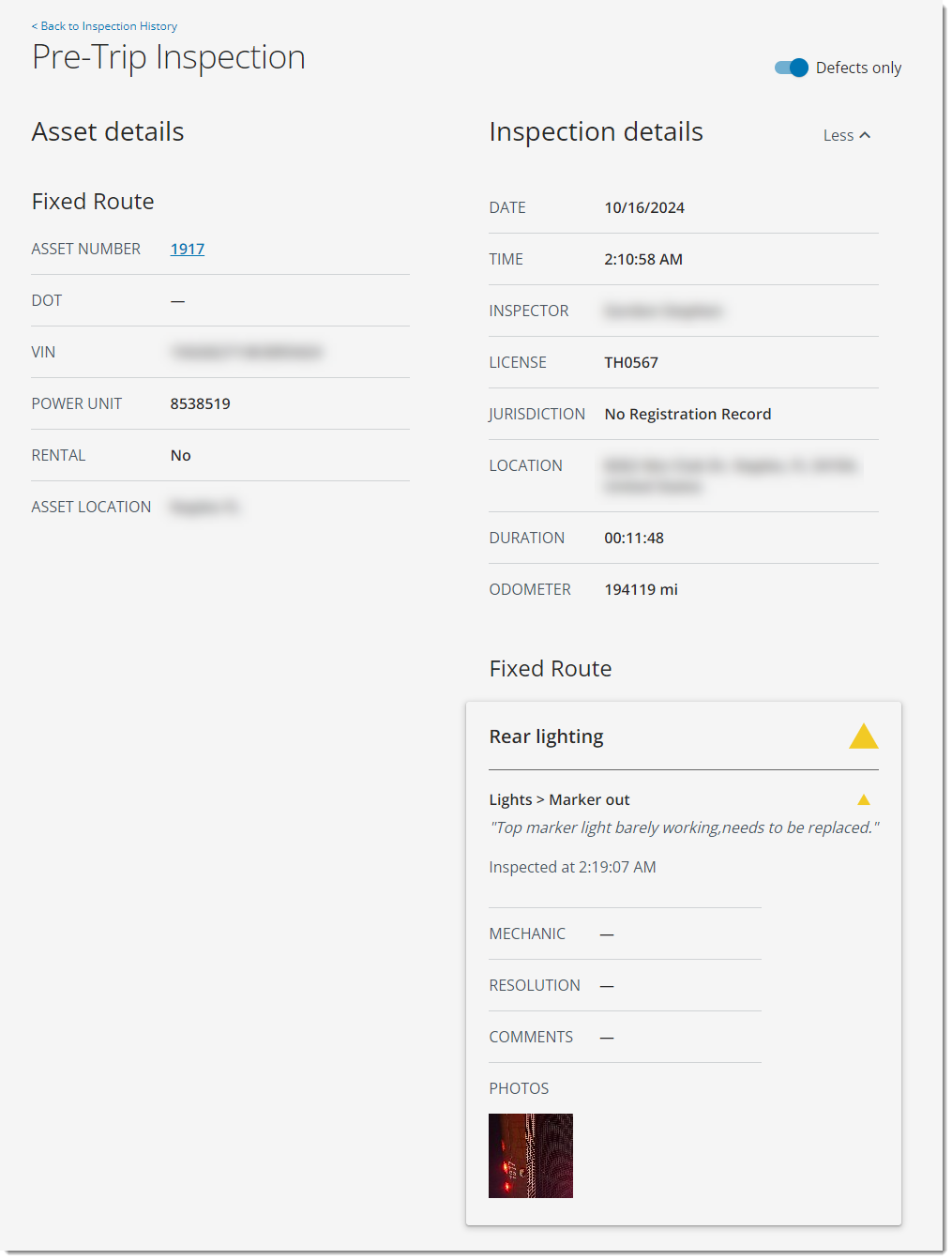Click the ODOMETER label
The height and width of the screenshot is (1260, 952).
(x=530, y=589)
